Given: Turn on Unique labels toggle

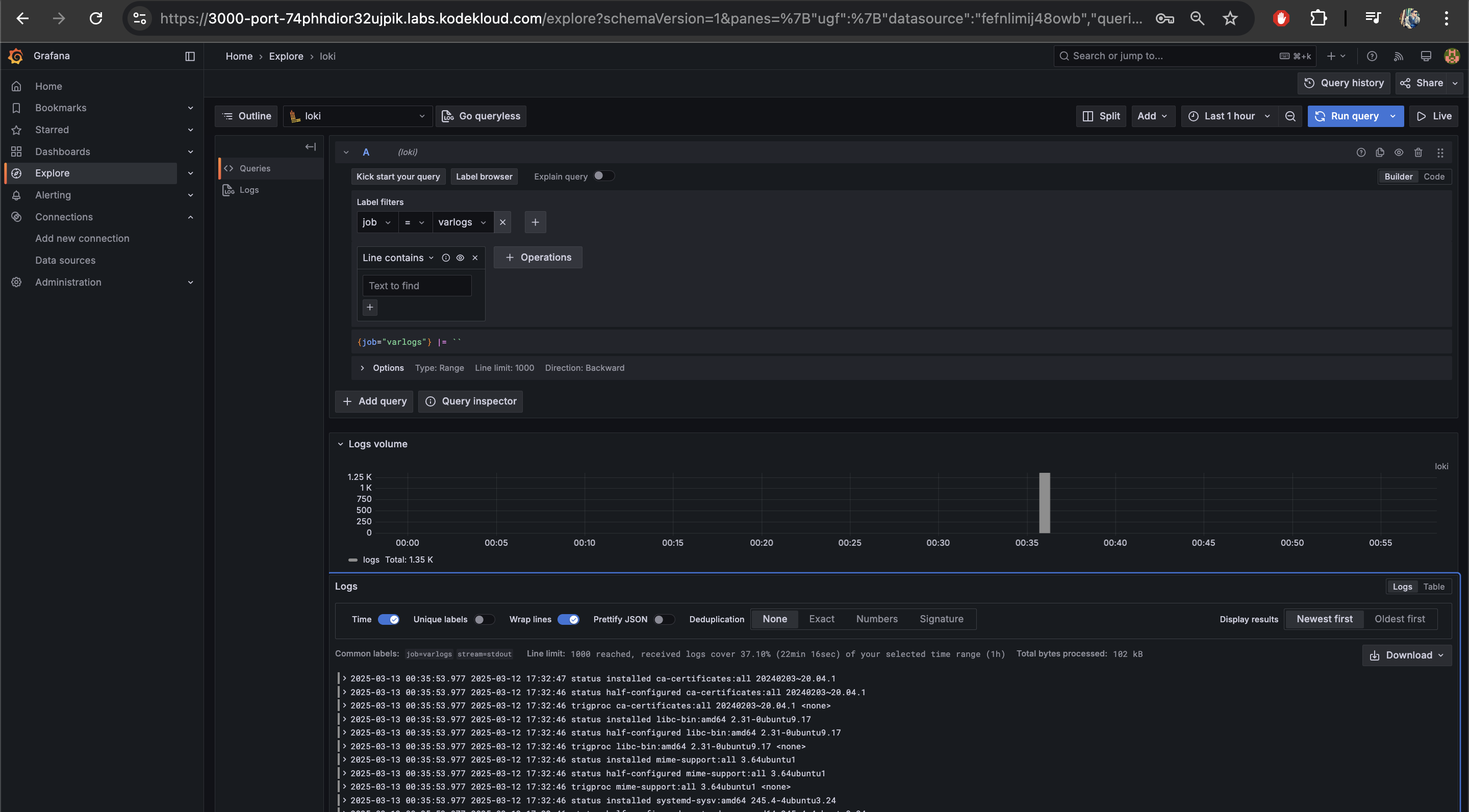Looking at the screenshot, I should [x=484, y=619].
